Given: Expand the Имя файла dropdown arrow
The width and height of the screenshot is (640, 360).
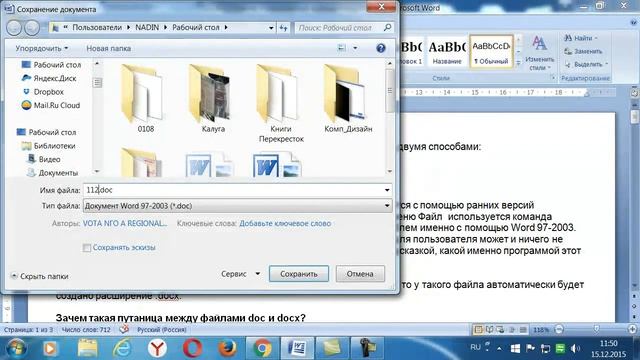Looking at the screenshot, I should coord(387,190).
